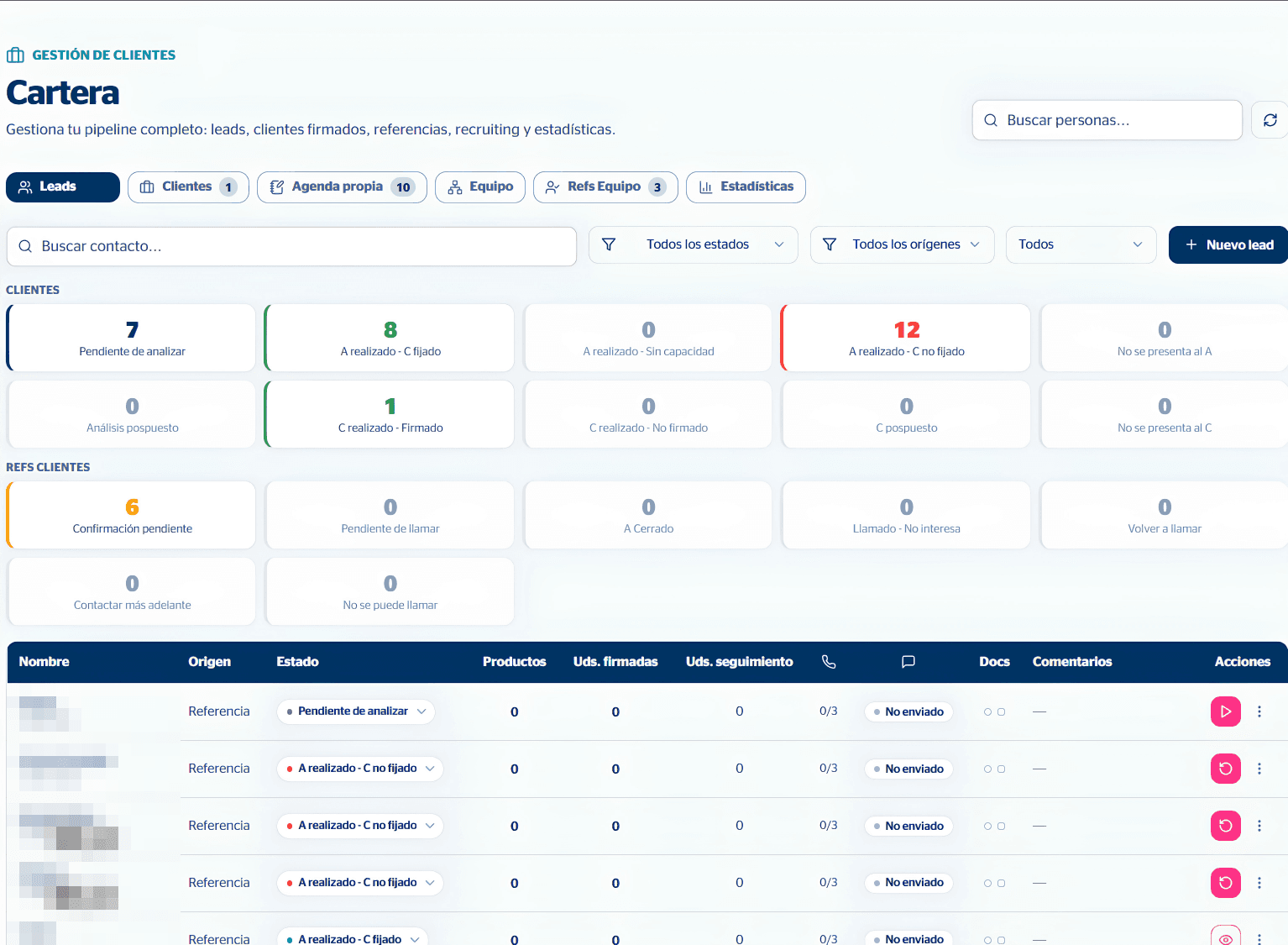Click the Uds. seguimiento column header
This screenshot has height=945, width=1288.
coord(739,662)
